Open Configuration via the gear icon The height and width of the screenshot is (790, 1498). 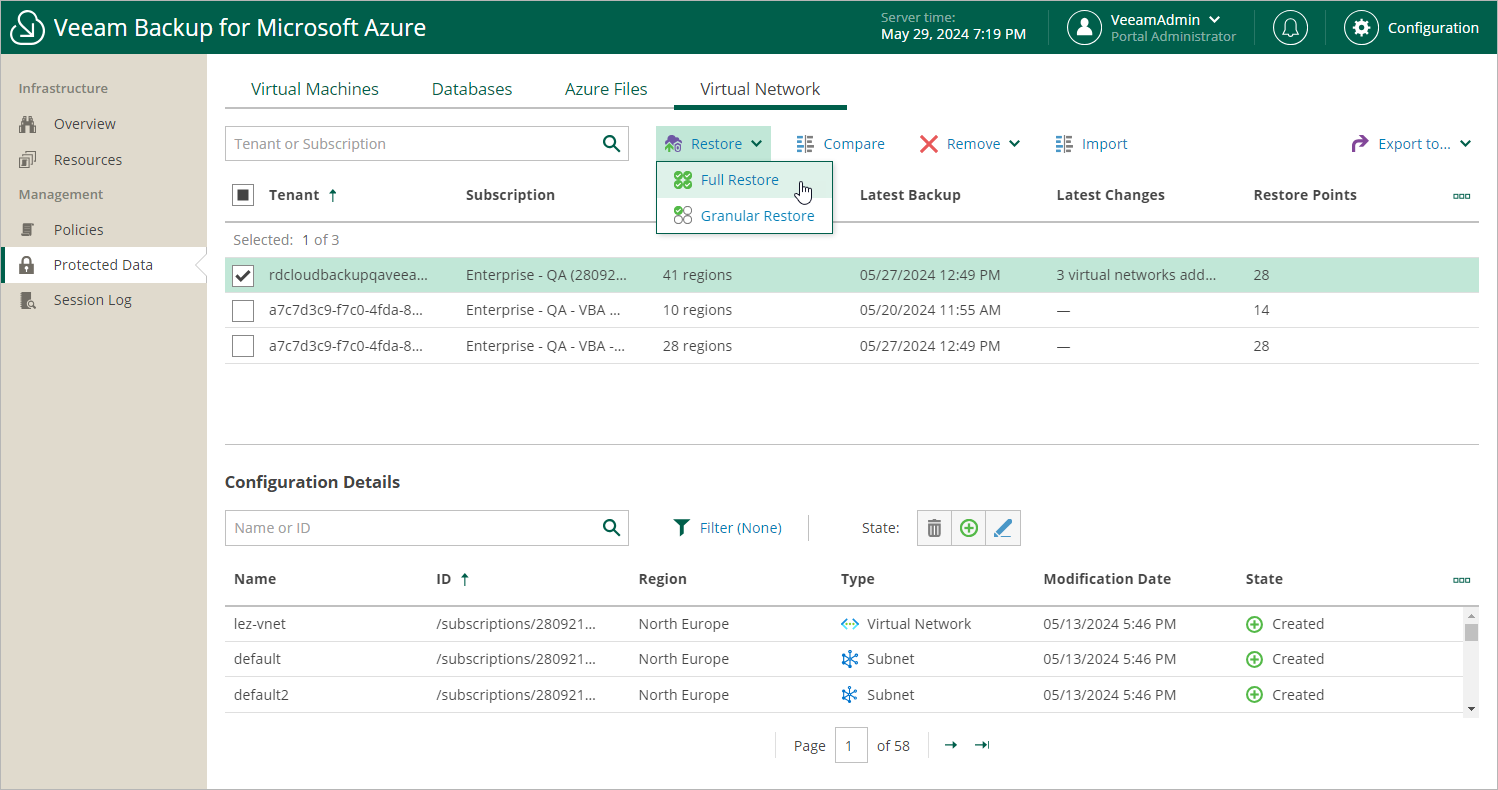[1360, 28]
